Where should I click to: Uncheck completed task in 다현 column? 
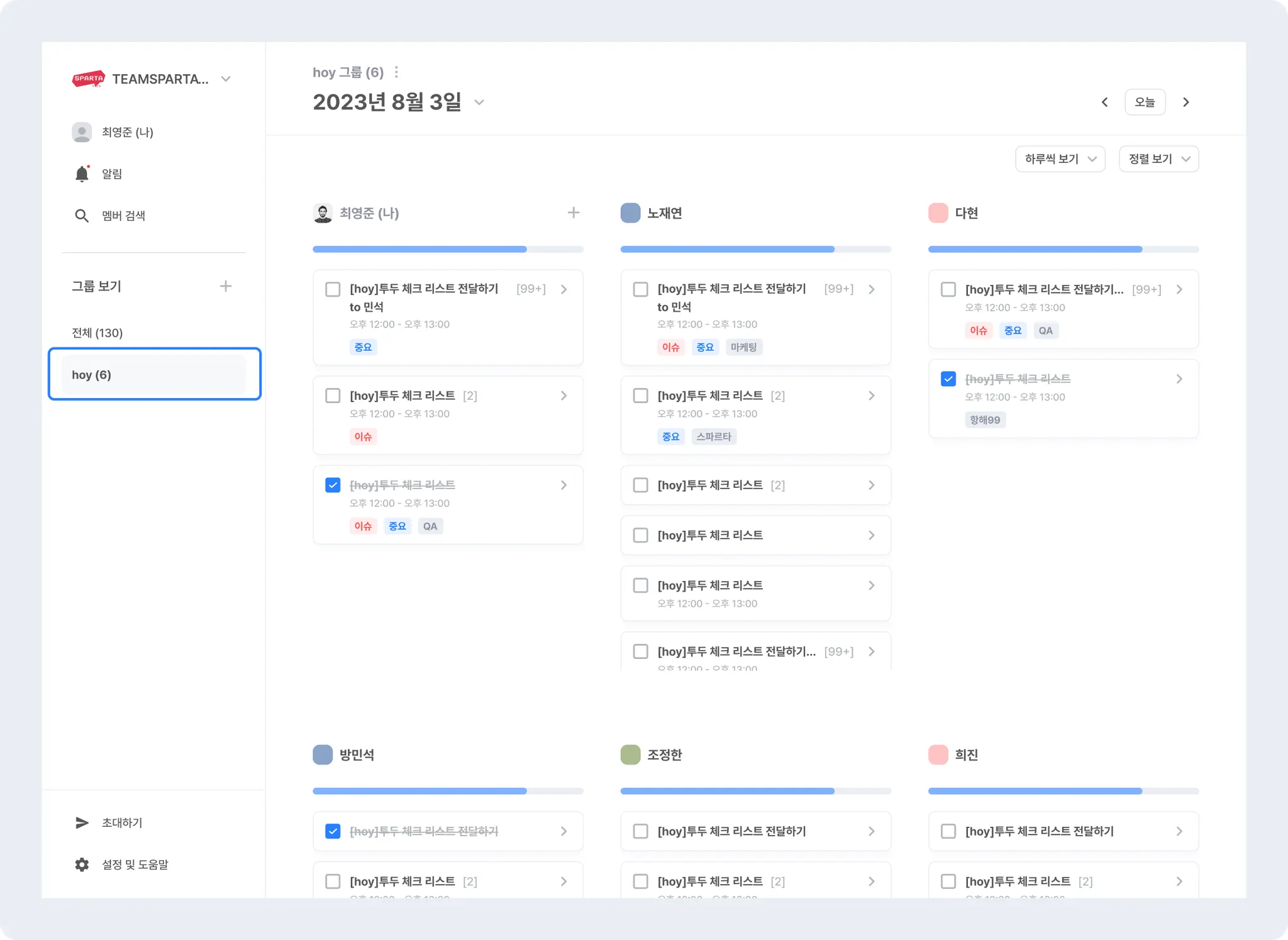click(948, 379)
